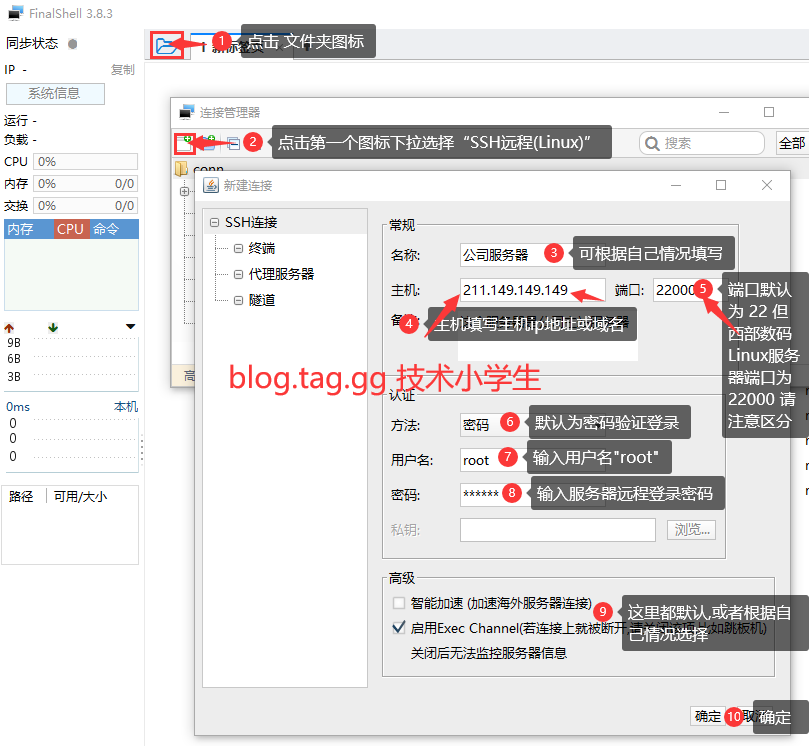Open the 全部 filter dropdown
809x746 pixels.
point(792,142)
